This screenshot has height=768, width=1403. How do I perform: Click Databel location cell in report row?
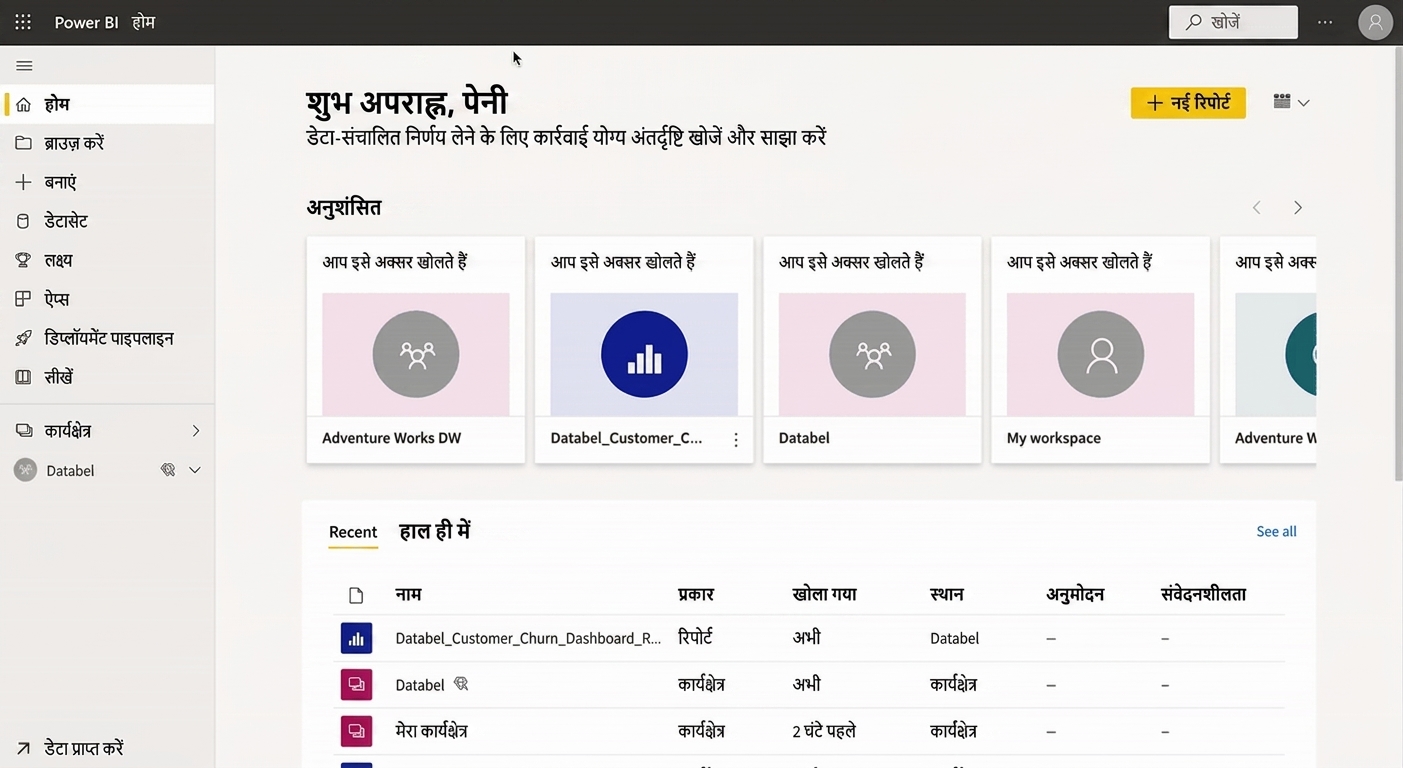(x=954, y=638)
